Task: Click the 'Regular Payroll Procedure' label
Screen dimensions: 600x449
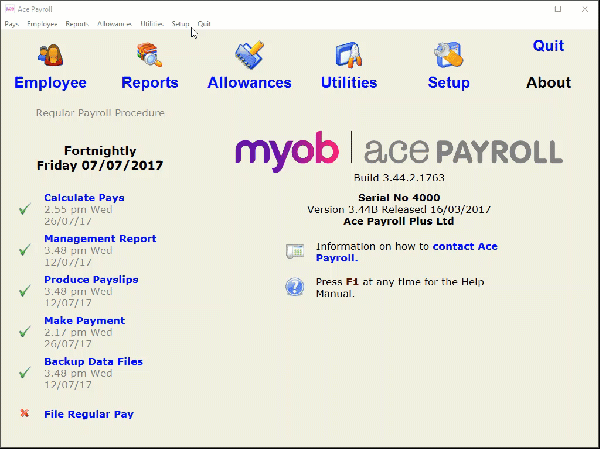Action: 100,113
